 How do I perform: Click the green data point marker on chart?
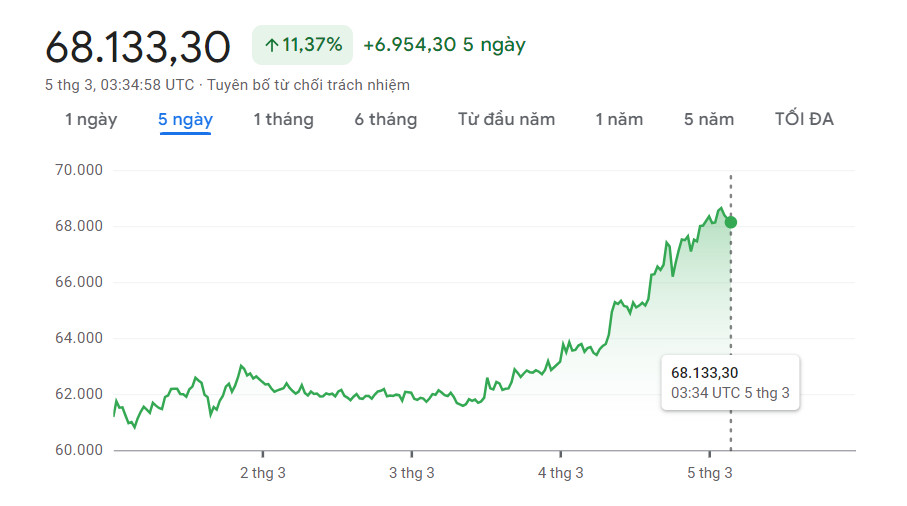coord(731,222)
